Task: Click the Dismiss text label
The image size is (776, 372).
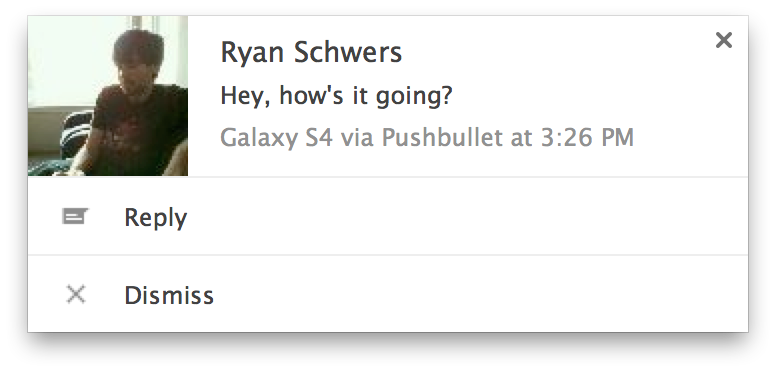Action: [169, 295]
